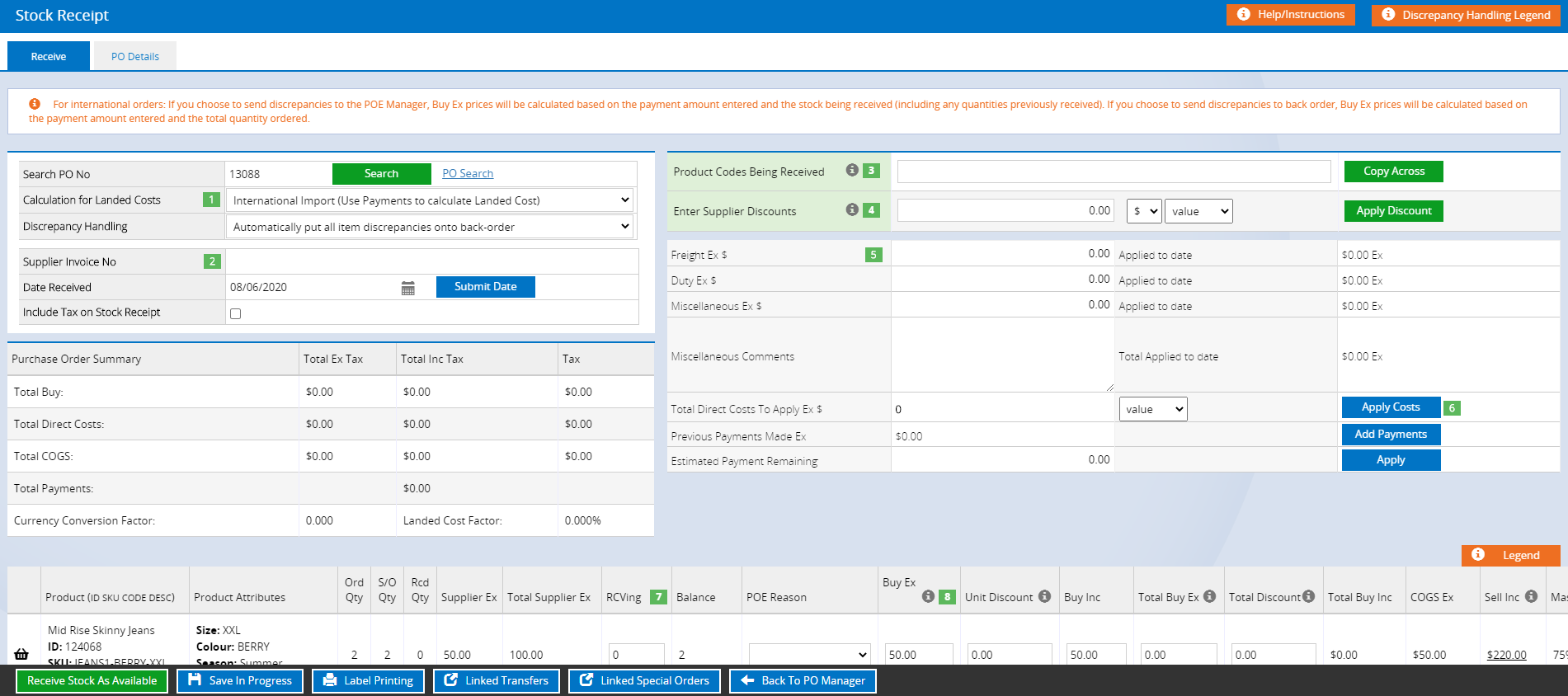Screen dimensions: 1568x696
Task: Open Linked Transfers
Action: click(497, 680)
